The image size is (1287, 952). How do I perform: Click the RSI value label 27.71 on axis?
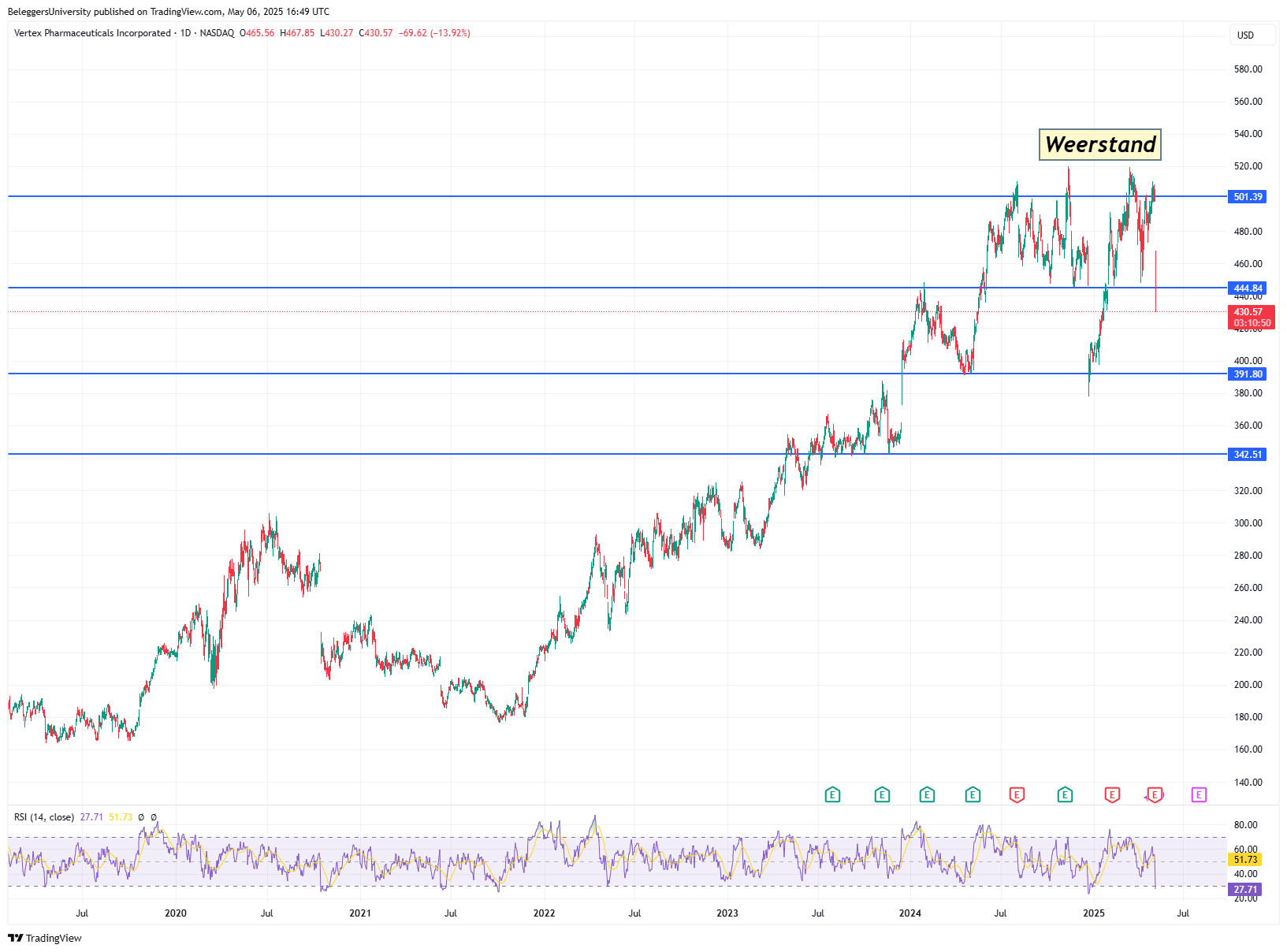(x=1246, y=890)
